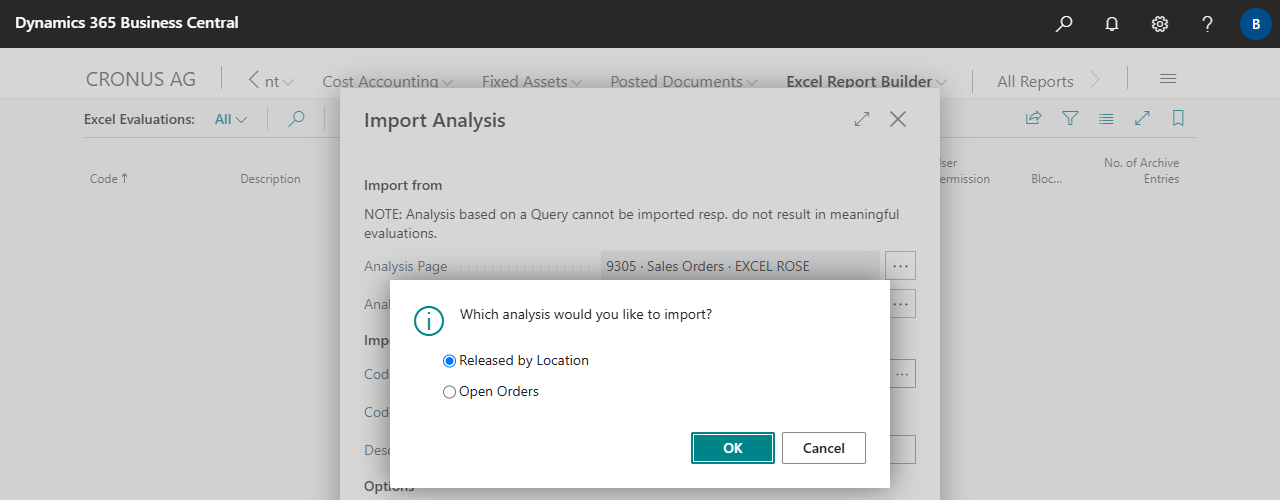Click the Analysis Page field value
Image resolution: width=1280 pixels, height=500 pixels.
pyautogui.click(x=740, y=266)
